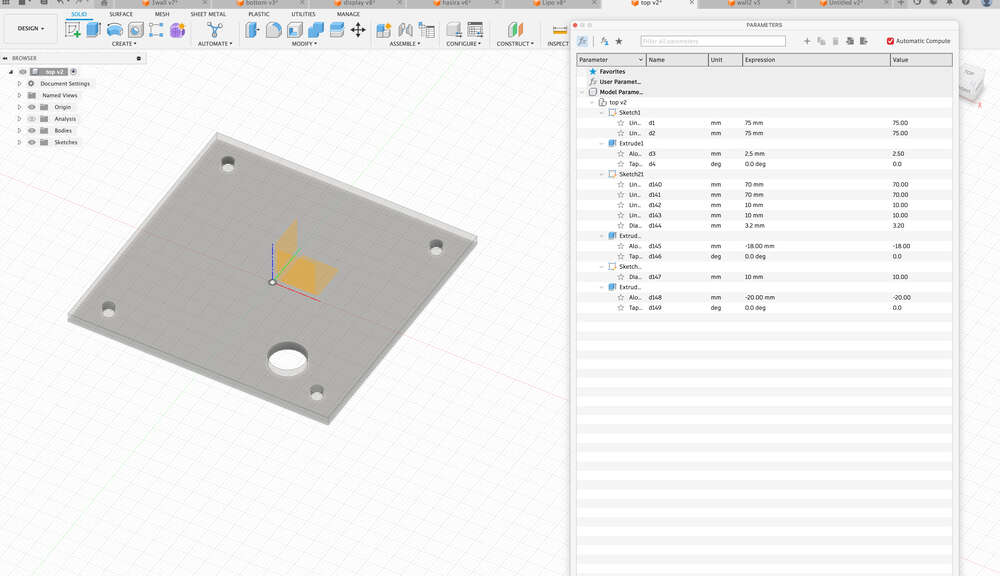Activate the Hole tool in Create group
This screenshot has width=1000, height=576.
point(136,29)
